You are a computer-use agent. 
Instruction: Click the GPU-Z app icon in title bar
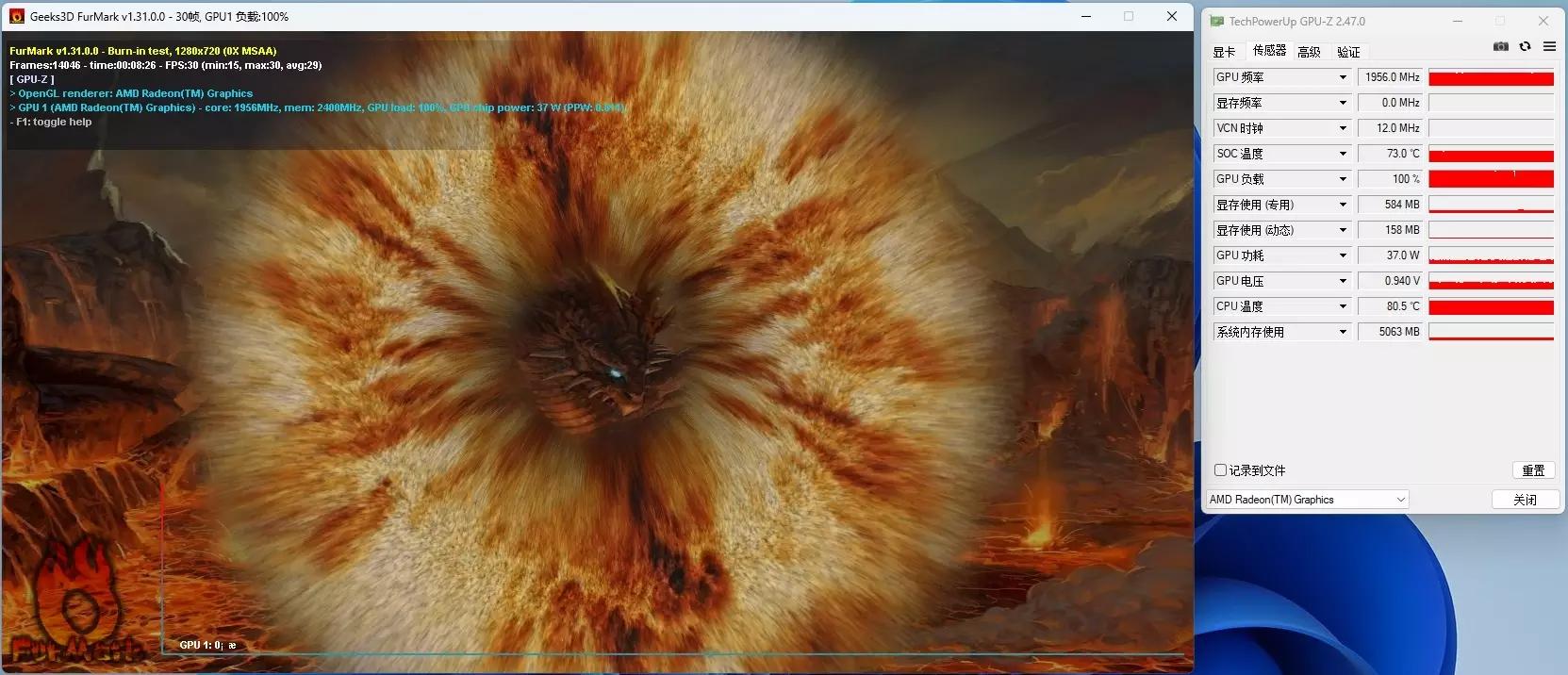[1217, 21]
